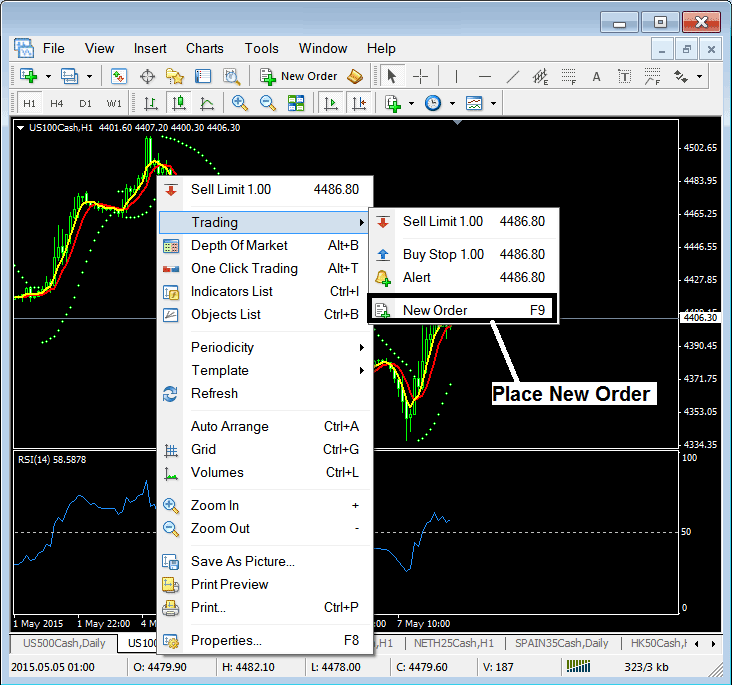
Task: Launch the Strategy Tester magnifier icon
Action: (231, 76)
